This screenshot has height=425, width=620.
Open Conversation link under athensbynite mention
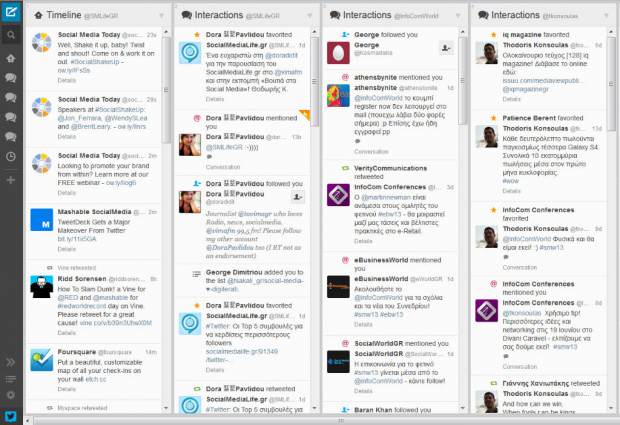(371, 151)
